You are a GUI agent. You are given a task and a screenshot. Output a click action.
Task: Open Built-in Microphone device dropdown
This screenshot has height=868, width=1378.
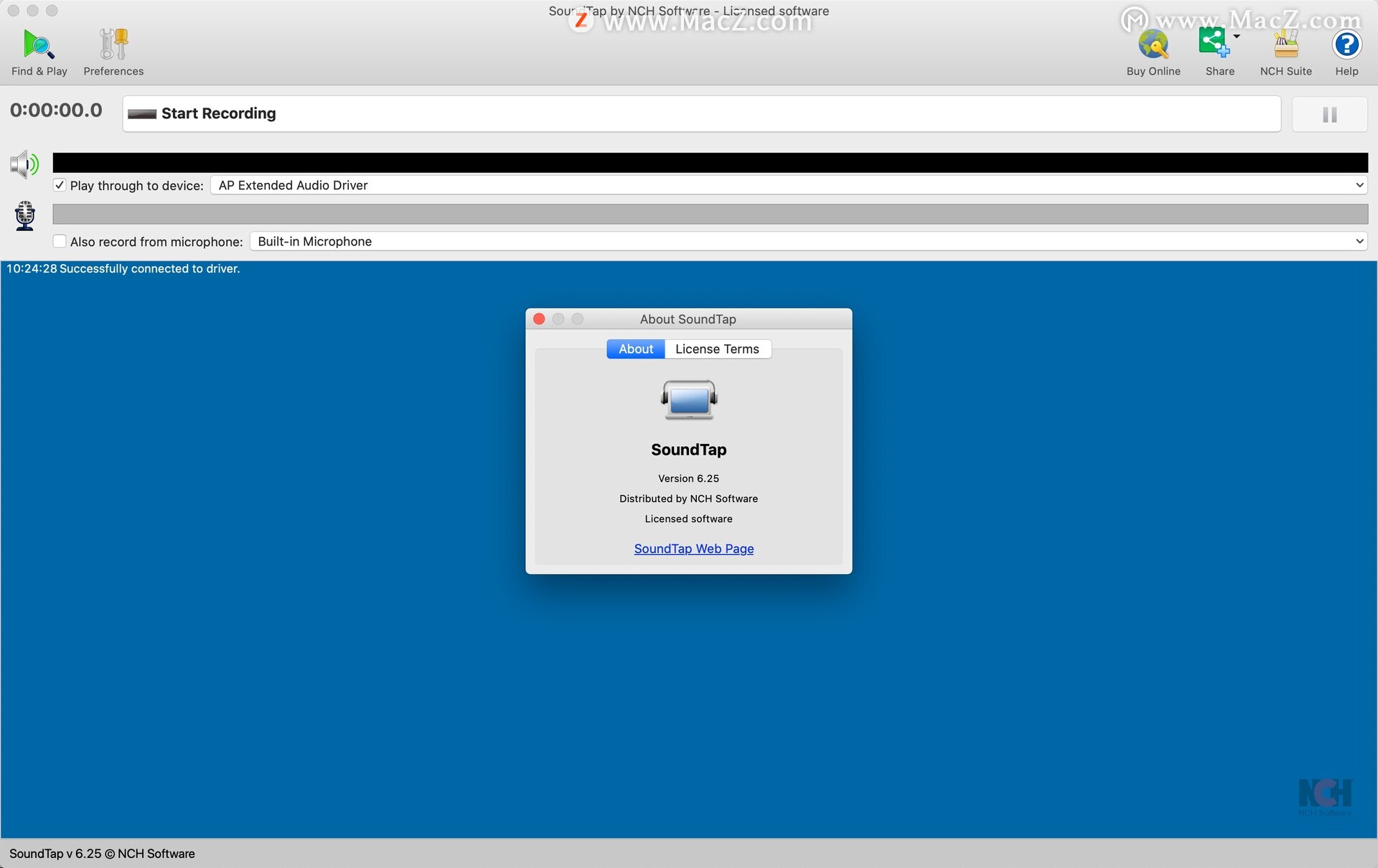tap(808, 242)
